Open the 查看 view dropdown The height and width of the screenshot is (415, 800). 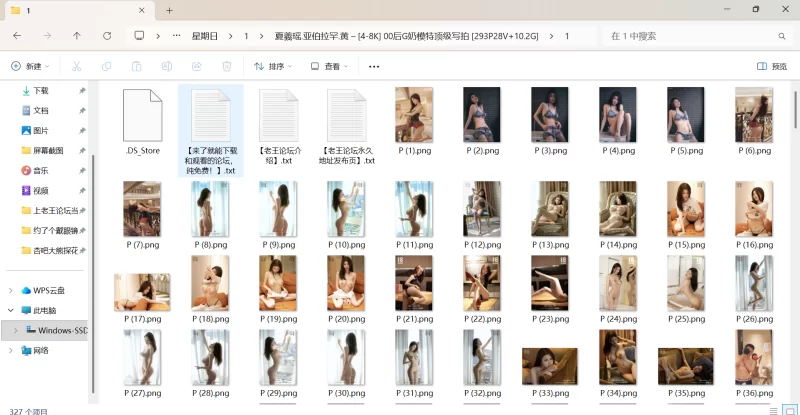click(x=329, y=66)
